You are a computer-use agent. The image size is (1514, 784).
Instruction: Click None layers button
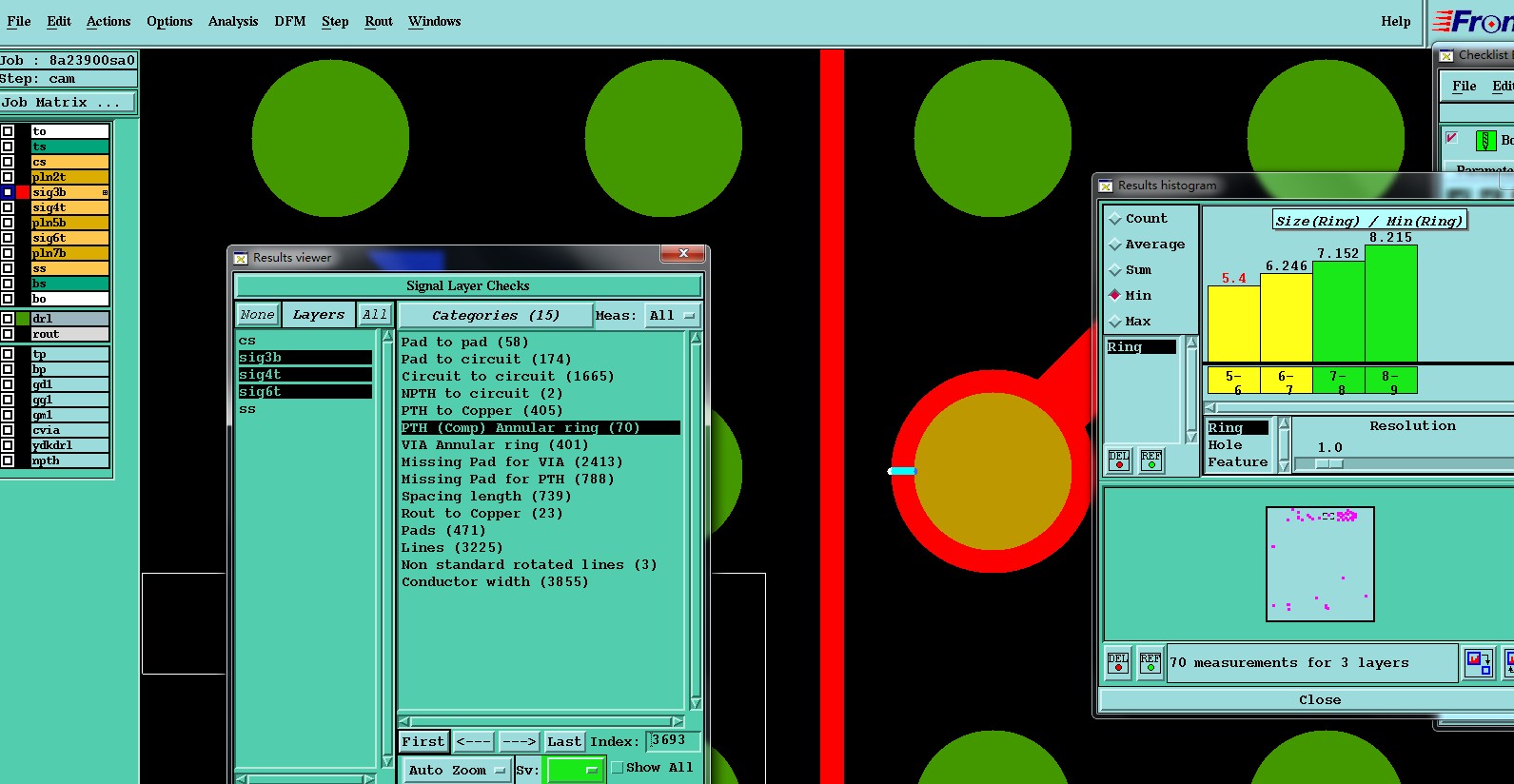[x=257, y=315]
